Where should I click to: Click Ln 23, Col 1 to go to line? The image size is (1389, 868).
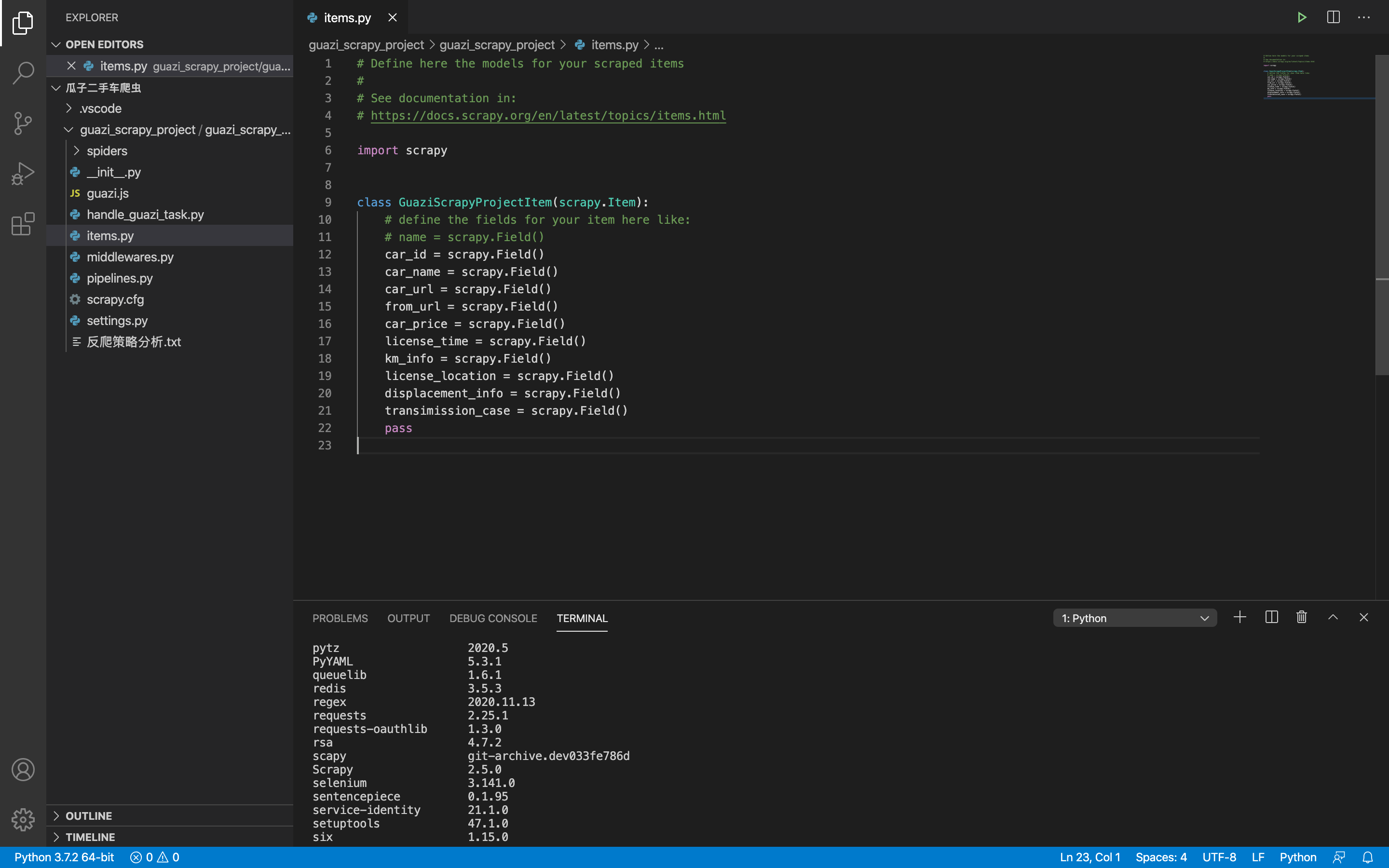click(x=1089, y=857)
